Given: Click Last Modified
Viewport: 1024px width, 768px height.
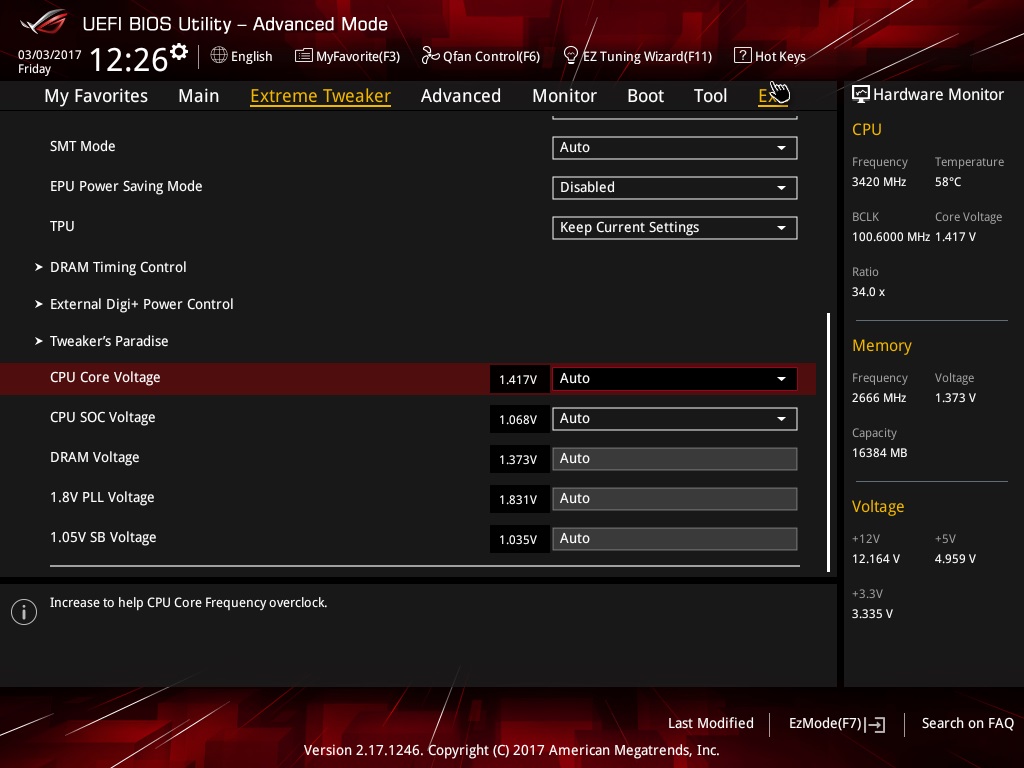Looking at the screenshot, I should pos(711,724).
